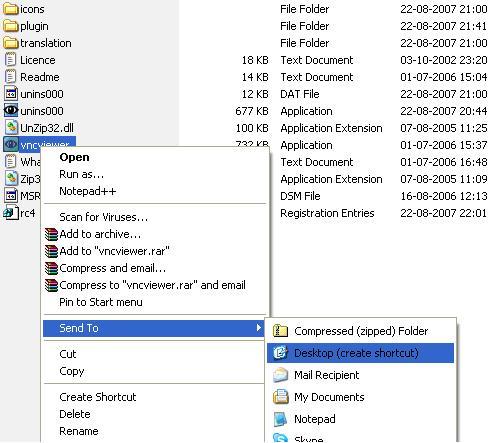Select Scan for Viruses... option
Viewport: 489px width, 443px height.
click(x=103, y=217)
